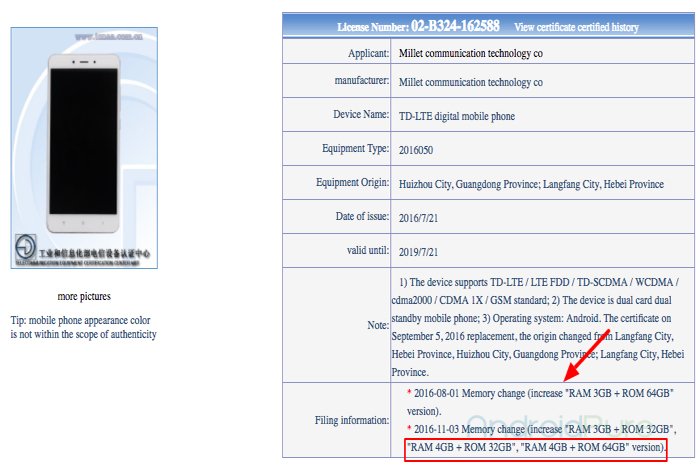The height and width of the screenshot is (465, 700).
Task: Click the red asterisk before 2016-08-01 entry
Action: [409, 393]
